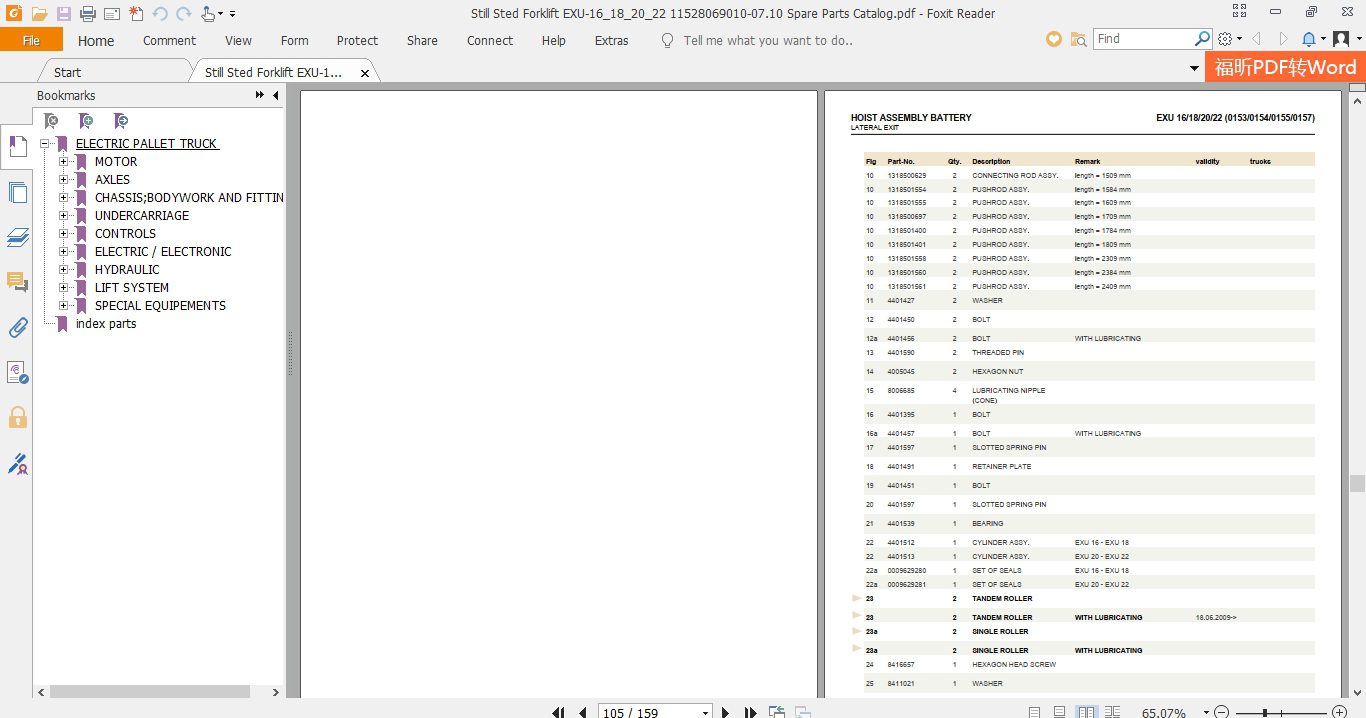Redo the last action
Image resolution: width=1366 pixels, height=718 pixels.
pyautogui.click(x=184, y=14)
